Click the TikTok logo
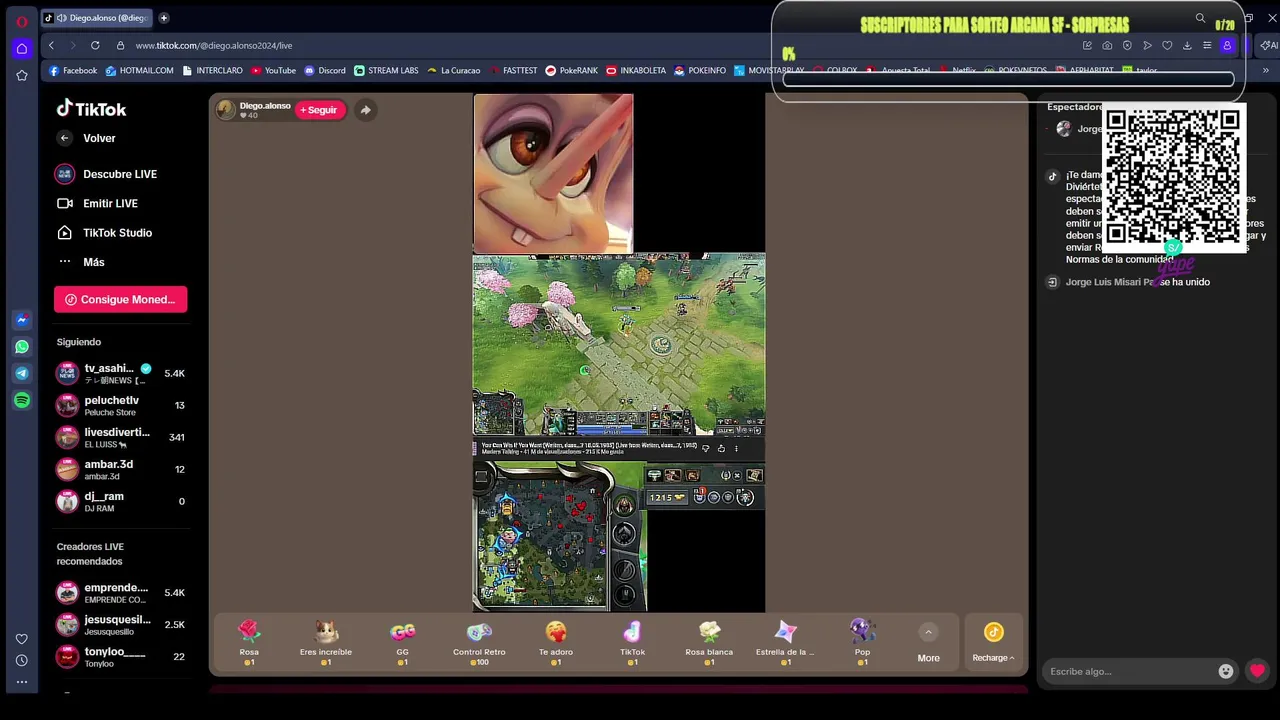1280x720 pixels. click(x=91, y=109)
